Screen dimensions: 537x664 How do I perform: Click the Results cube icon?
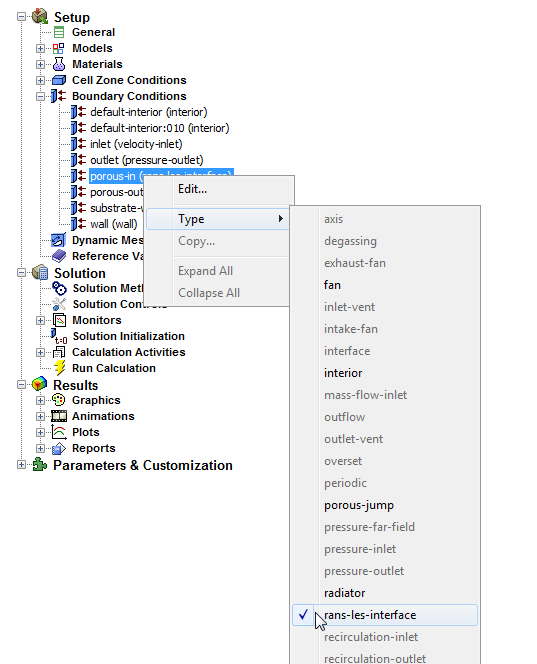(39, 385)
